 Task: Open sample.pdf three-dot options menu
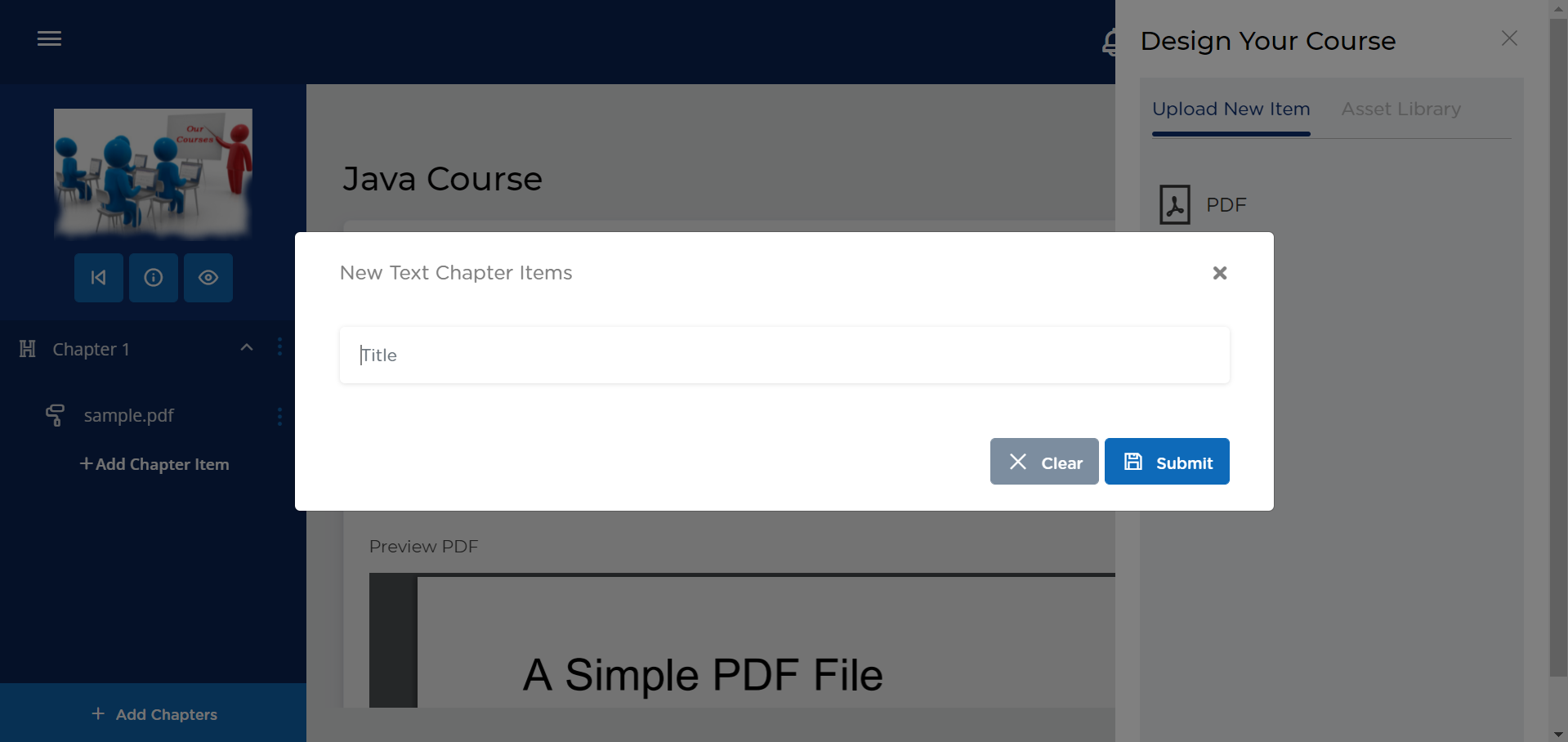(x=279, y=417)
